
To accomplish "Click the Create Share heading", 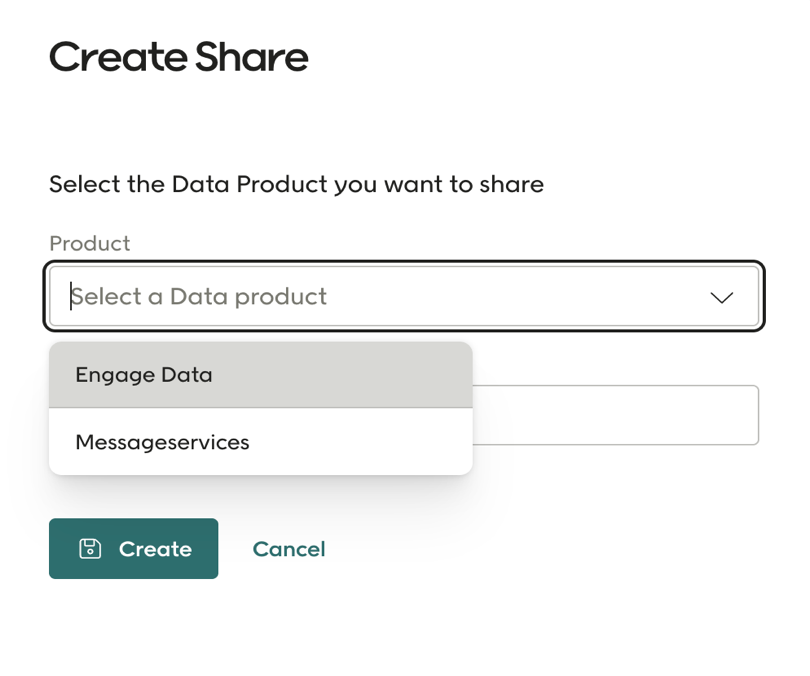I will tap(179, 57).
